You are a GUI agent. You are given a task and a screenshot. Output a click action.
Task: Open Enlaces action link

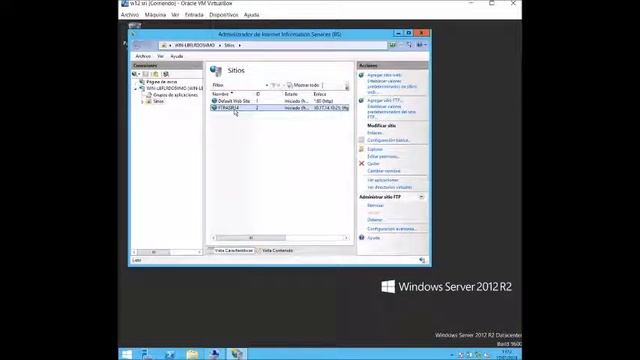[x=375, y=133]
